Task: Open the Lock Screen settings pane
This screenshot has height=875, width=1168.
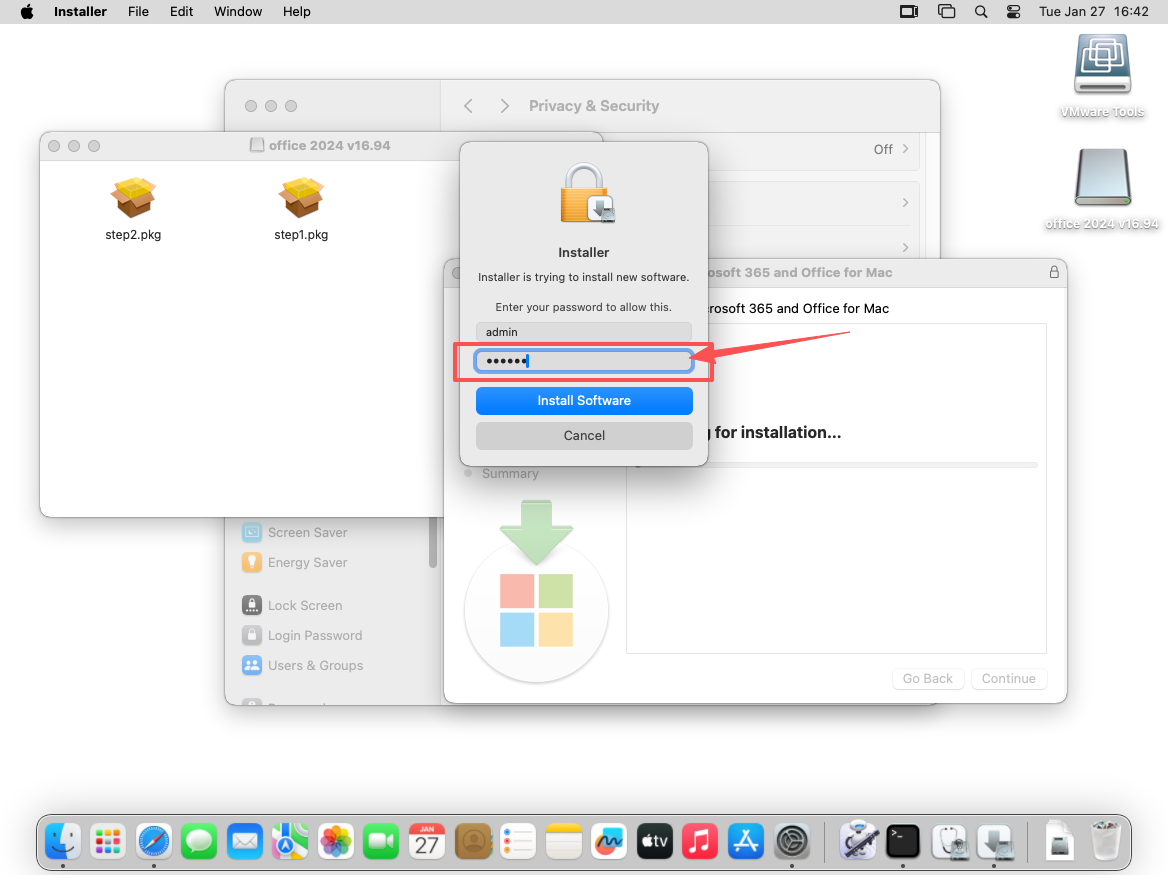Action: tap(304, 605)
